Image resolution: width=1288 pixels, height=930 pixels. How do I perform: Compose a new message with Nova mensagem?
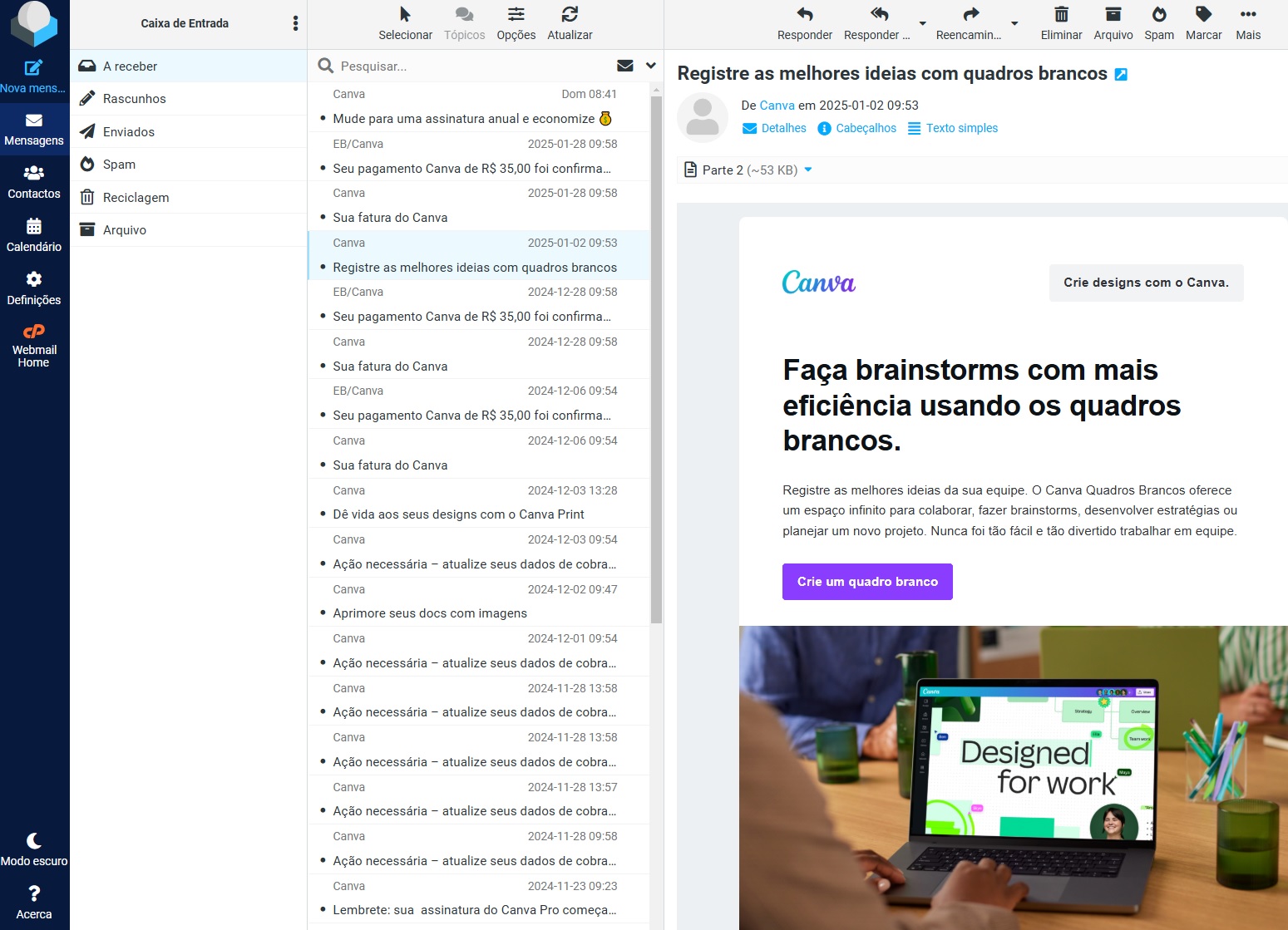click(34, 76)
